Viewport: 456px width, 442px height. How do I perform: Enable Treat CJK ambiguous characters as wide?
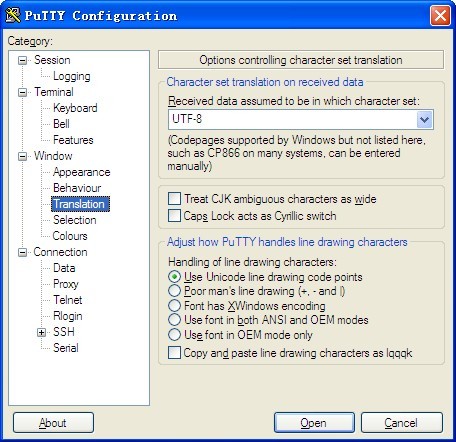(174, 198)
